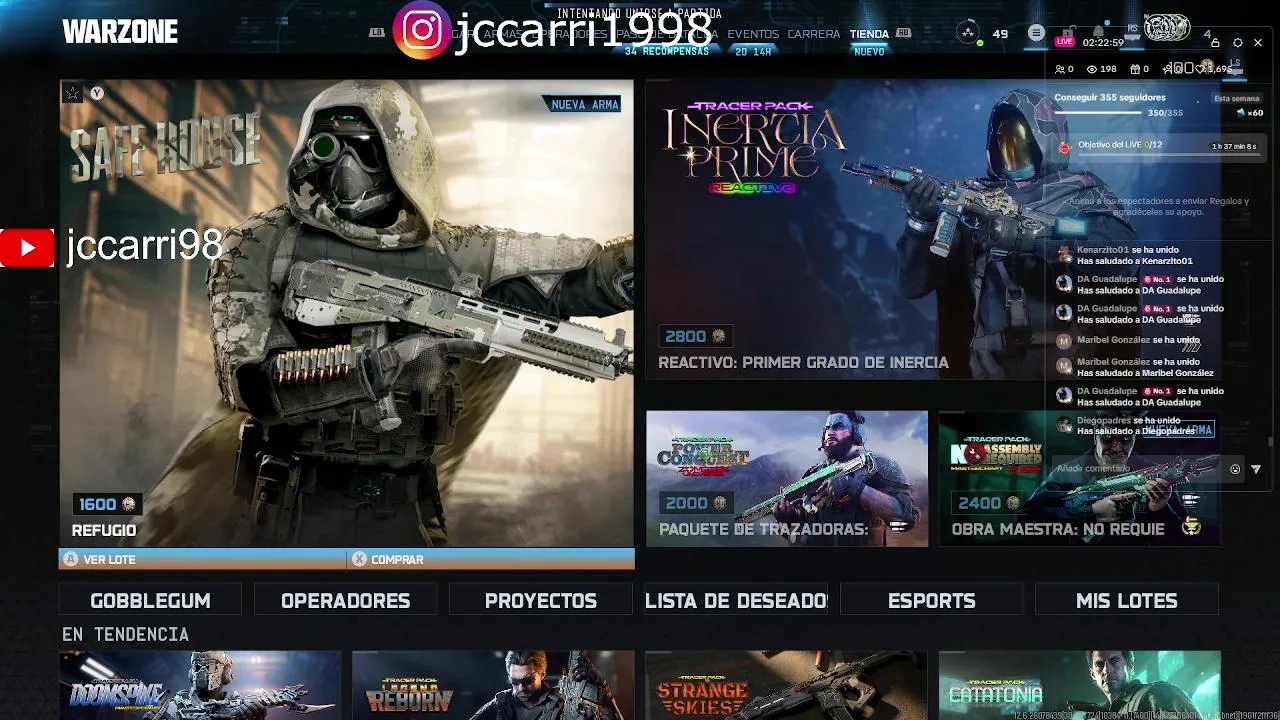
Task: Click VER LOTE button
Action: coord(203,559)
